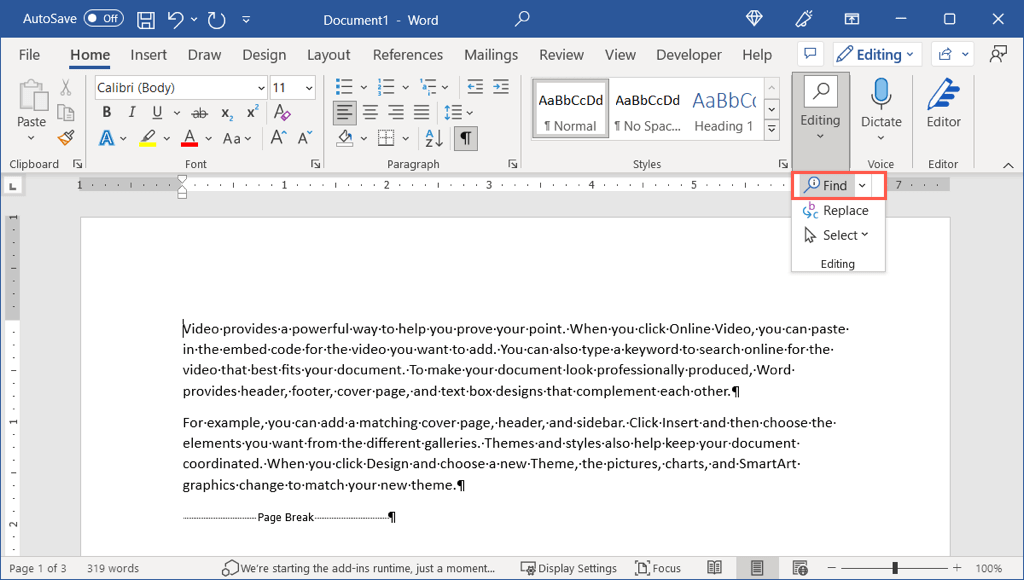Toggle show paragraph marks button

click(x=465, y=138)
